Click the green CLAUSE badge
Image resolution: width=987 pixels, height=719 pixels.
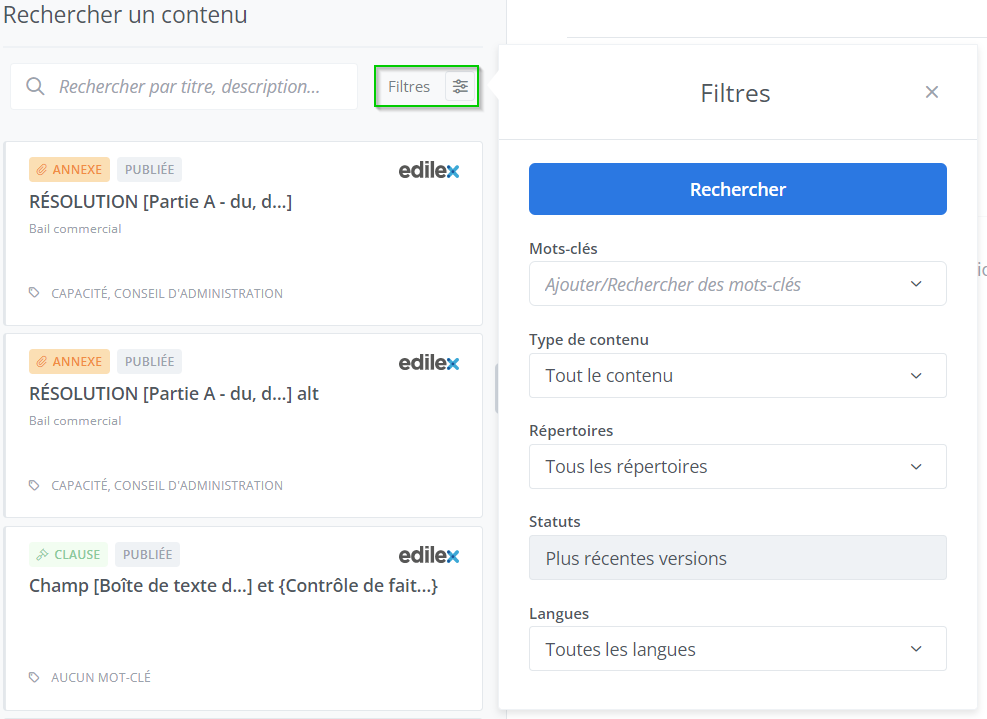69,554
